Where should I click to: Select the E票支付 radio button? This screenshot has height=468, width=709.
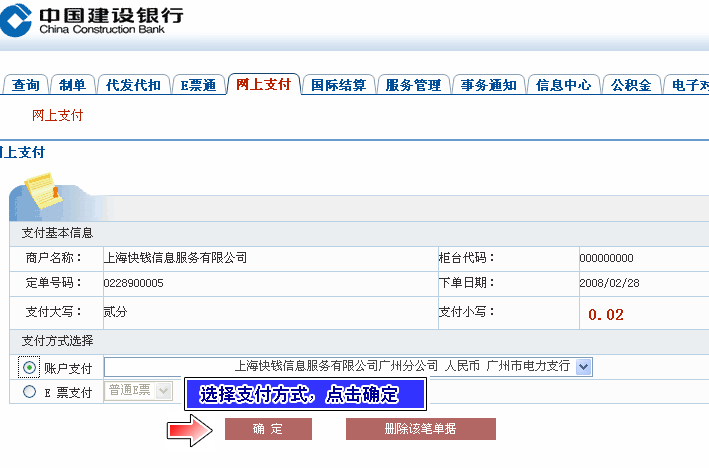tap(30, 392)
